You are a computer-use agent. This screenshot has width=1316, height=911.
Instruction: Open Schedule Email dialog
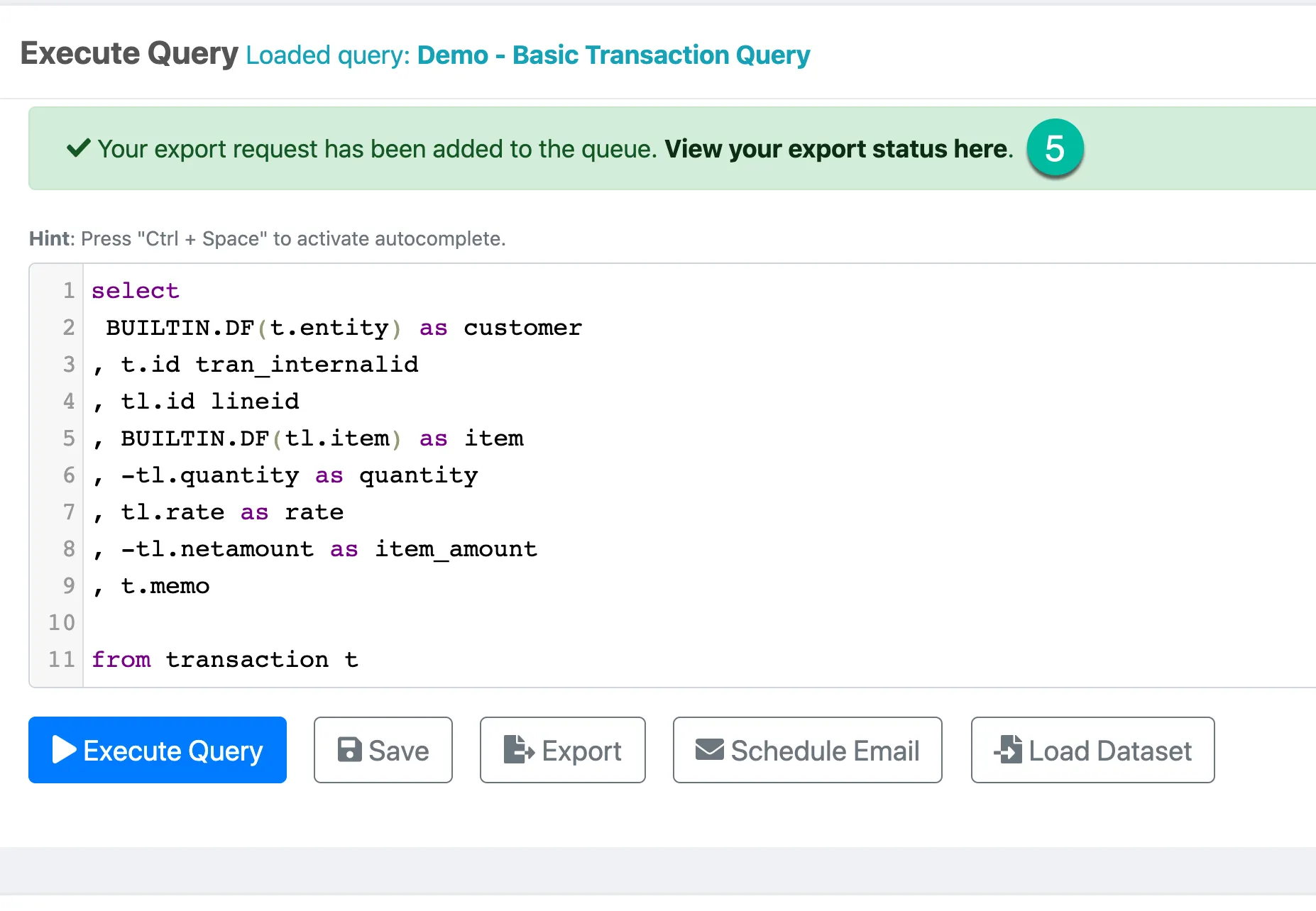click(x=808, y=750)
